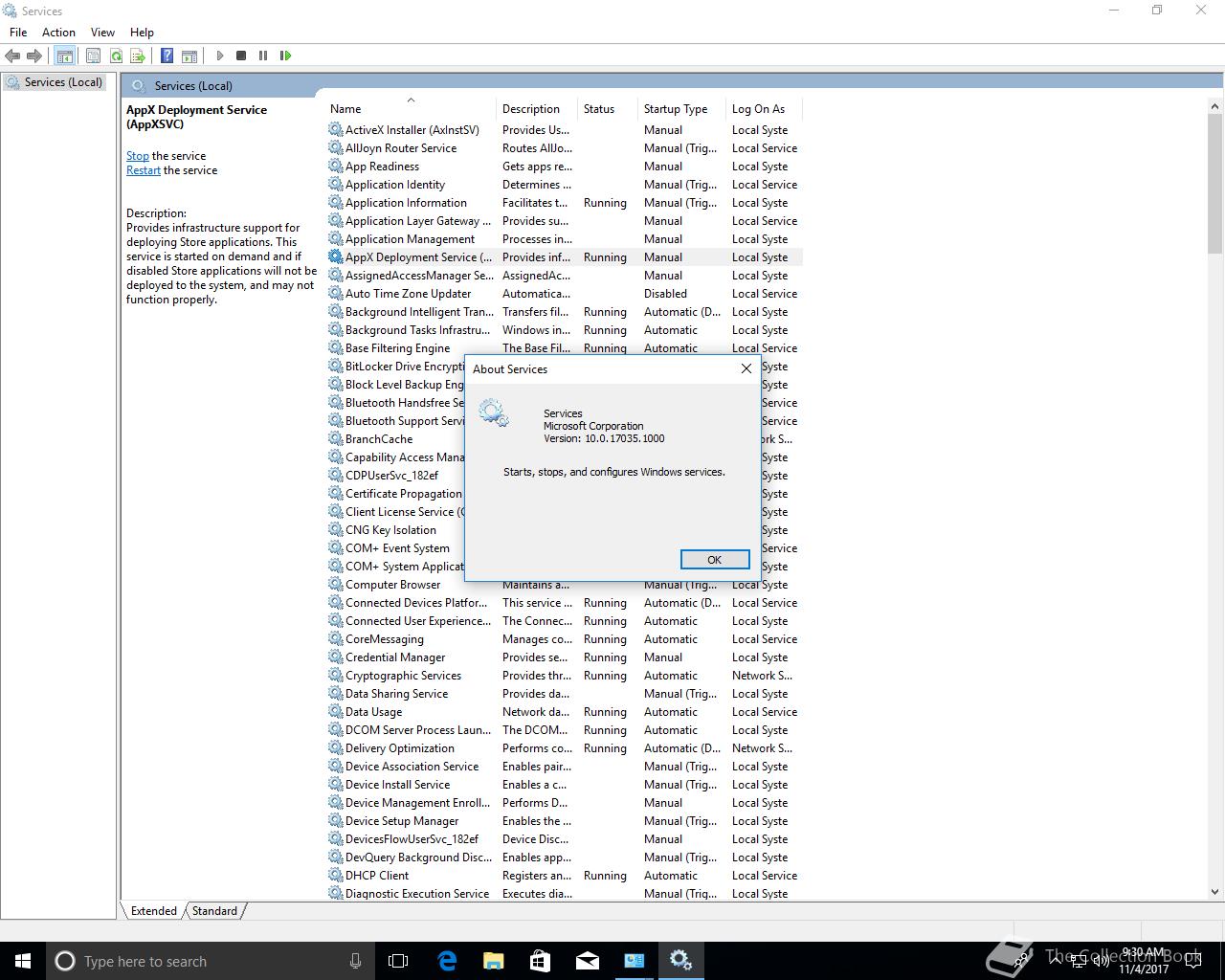Select the DCOM Server Process Launcher row
1225x980 pixels.
[x=565, y=729]
